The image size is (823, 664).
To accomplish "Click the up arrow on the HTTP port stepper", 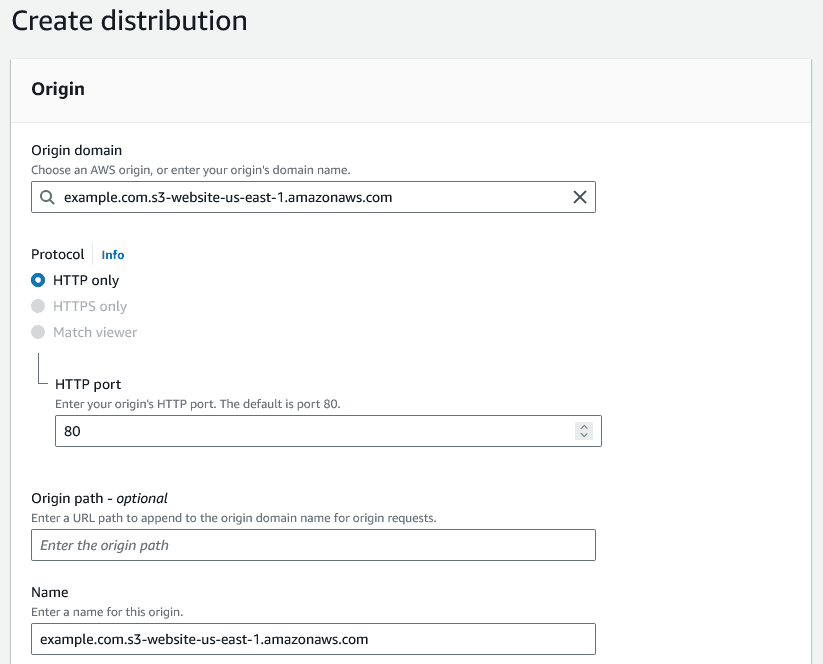I will click(584, 426).
